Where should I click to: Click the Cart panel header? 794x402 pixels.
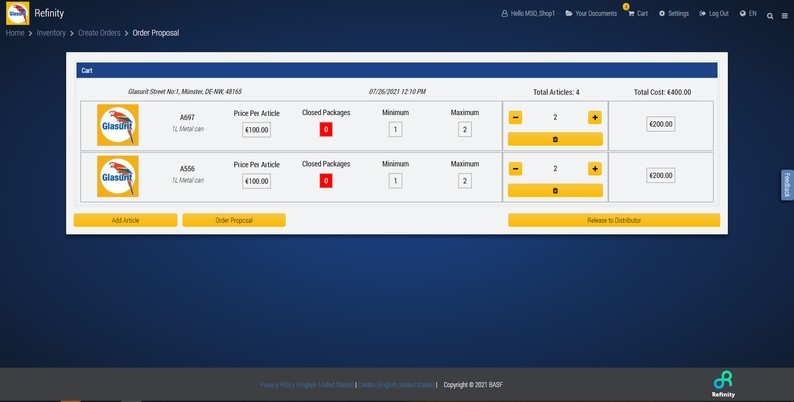(397, 70)
